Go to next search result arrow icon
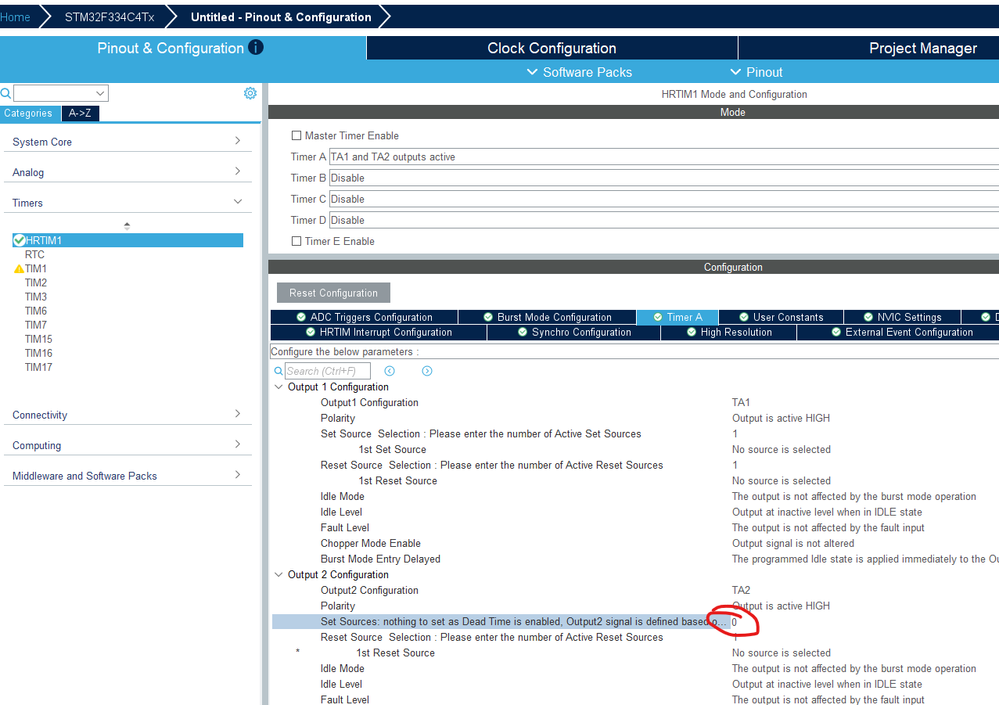Screen dimensions: 999x705 [x=427, y=371]
